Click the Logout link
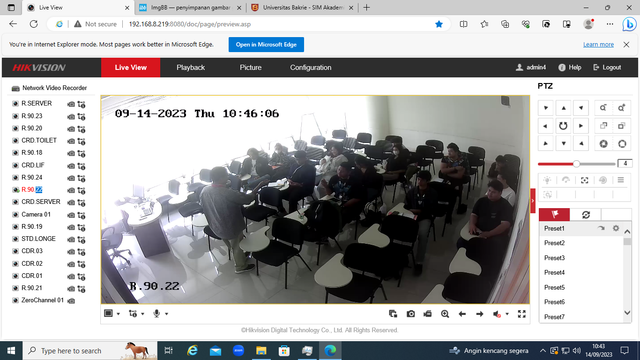 click(607, 67)
